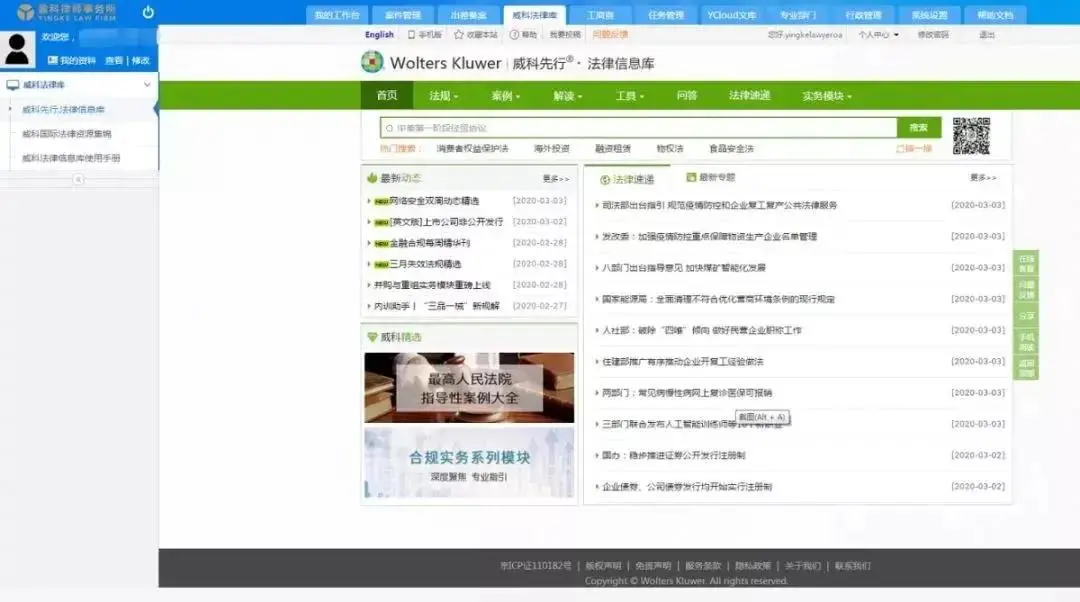Open the 法规 dropdown menu
This screenshot has width=1080, height=602.
(443, 96)
